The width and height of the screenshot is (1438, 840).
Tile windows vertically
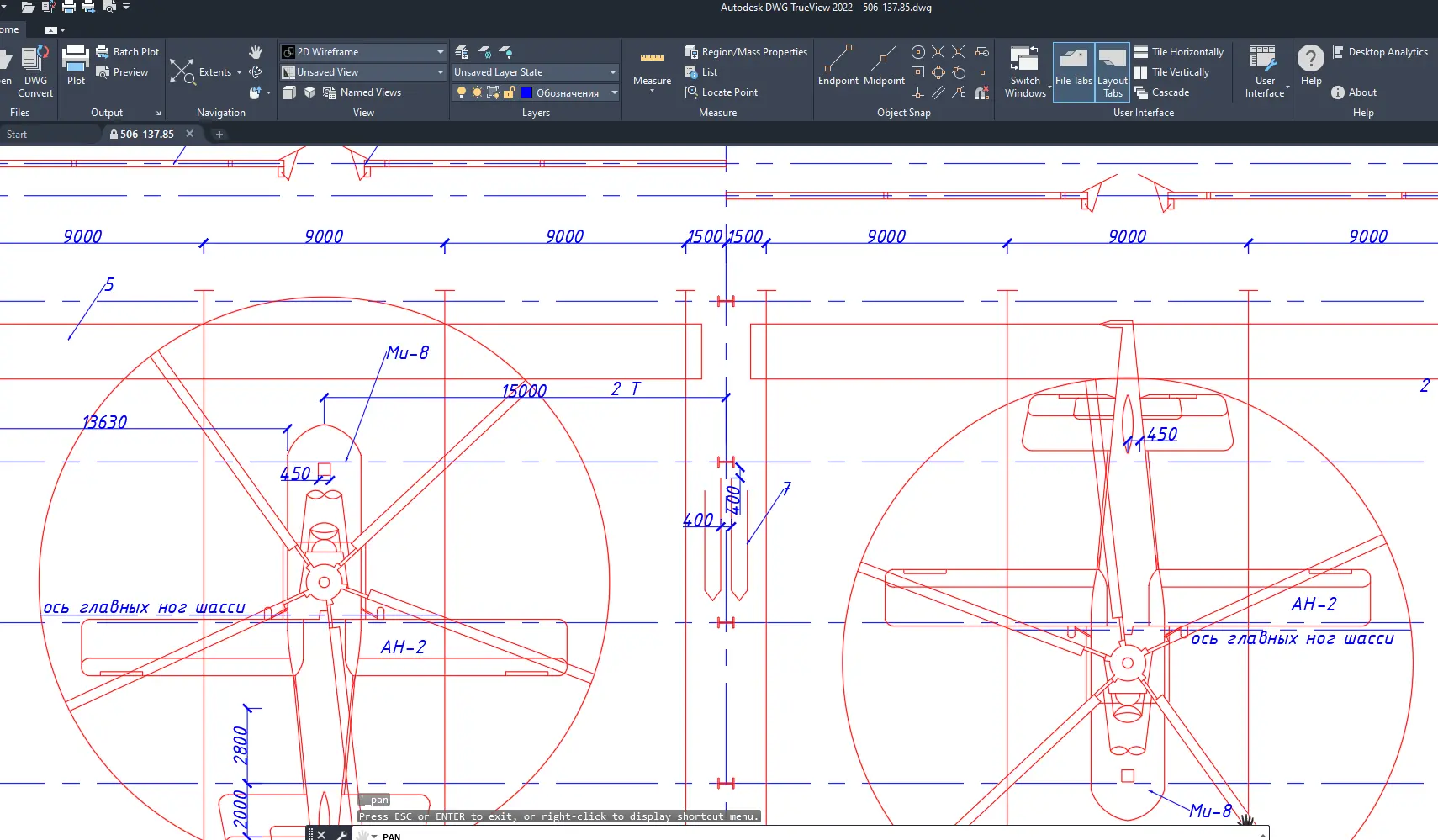coord(1171,72)
